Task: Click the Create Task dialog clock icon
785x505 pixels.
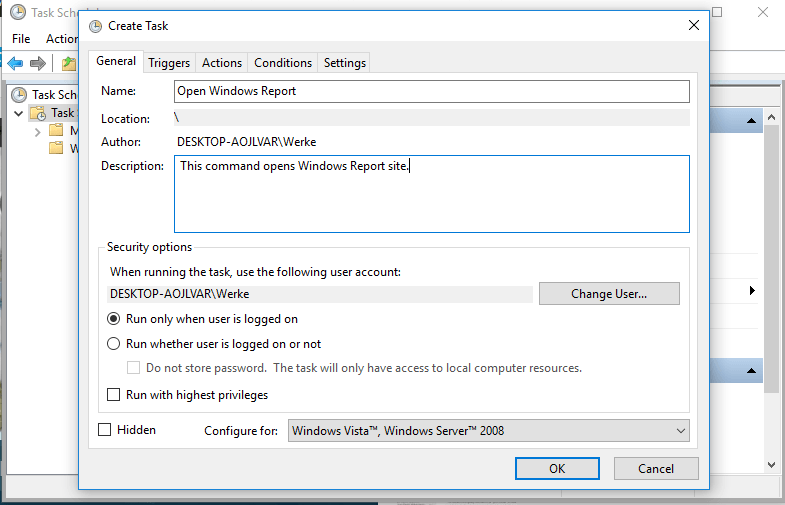Action: pos(95,25)
